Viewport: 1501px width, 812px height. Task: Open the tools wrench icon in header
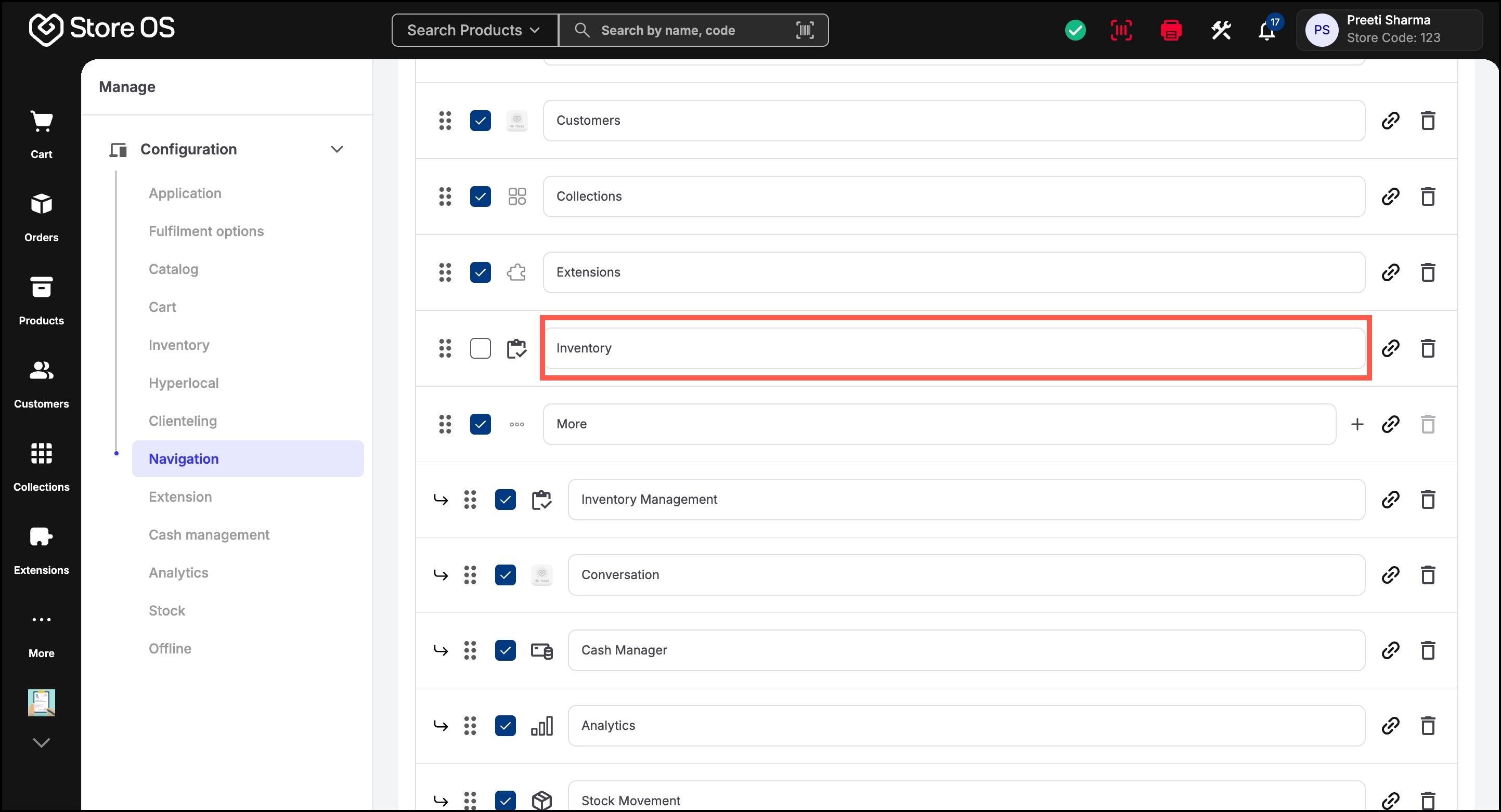[1221, 30]
